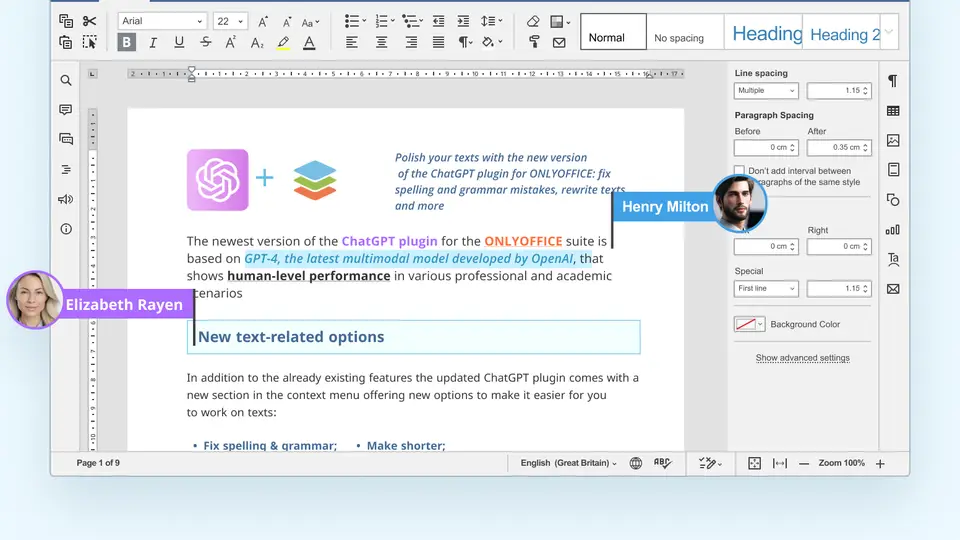The height and width of the screenshot is (540, 960).
Task: Click the Copy style paintbrush icon
Action: pyautogui.click(x=534, y=42)
